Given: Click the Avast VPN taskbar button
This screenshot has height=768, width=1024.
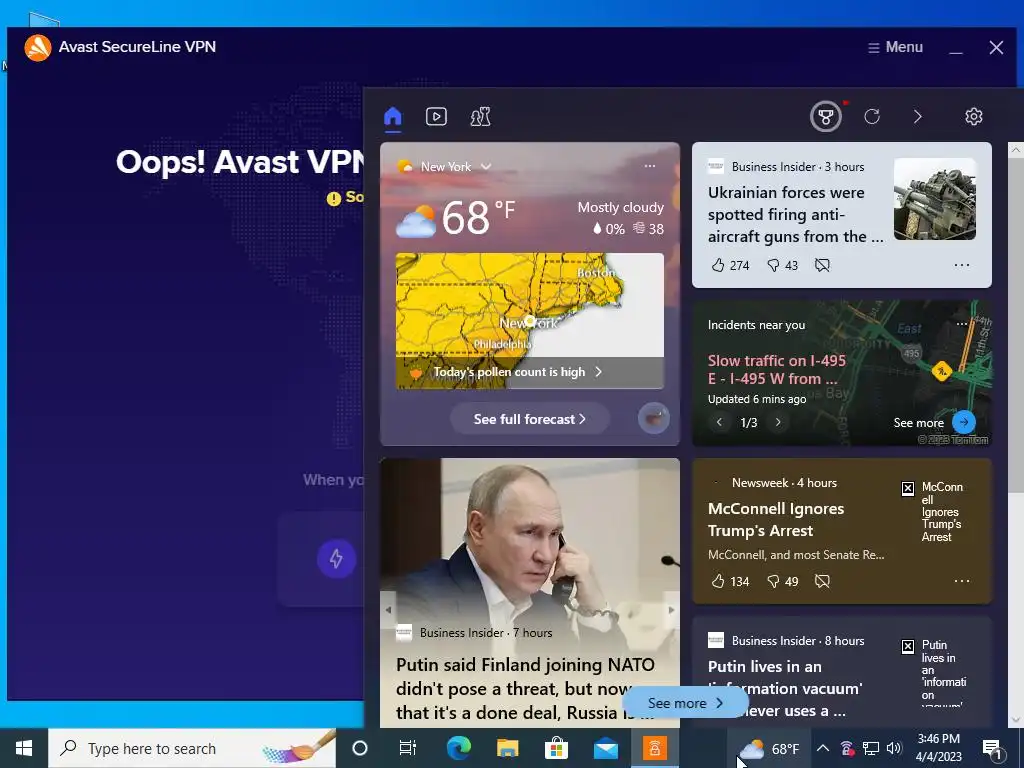Looking at the screenshot, I should (654, 748).
